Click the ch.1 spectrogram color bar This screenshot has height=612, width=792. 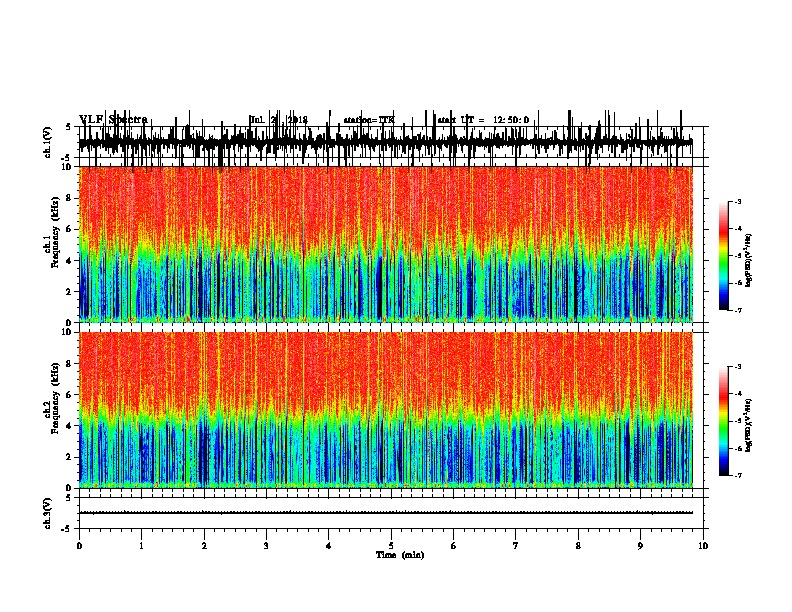click(x=724, y=256)
